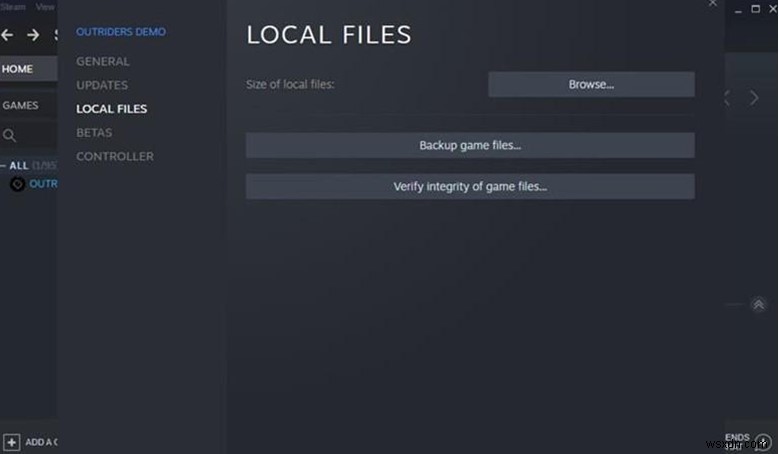
Task: Go back with the left arrow
Action: click(x=7, y=35)
